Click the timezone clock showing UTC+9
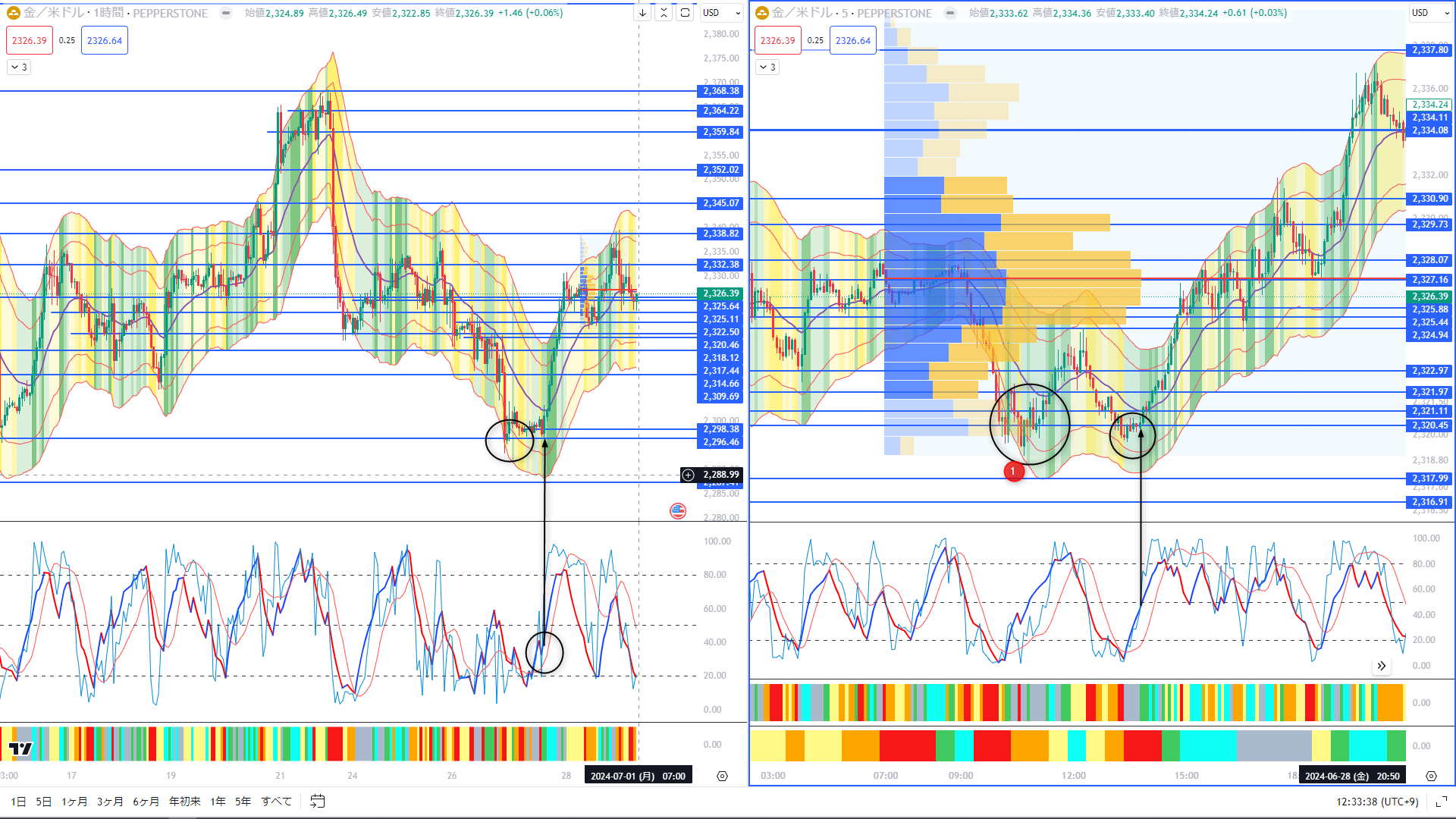This screenshot has height=819, width=1456. [x=1376, y=802]
